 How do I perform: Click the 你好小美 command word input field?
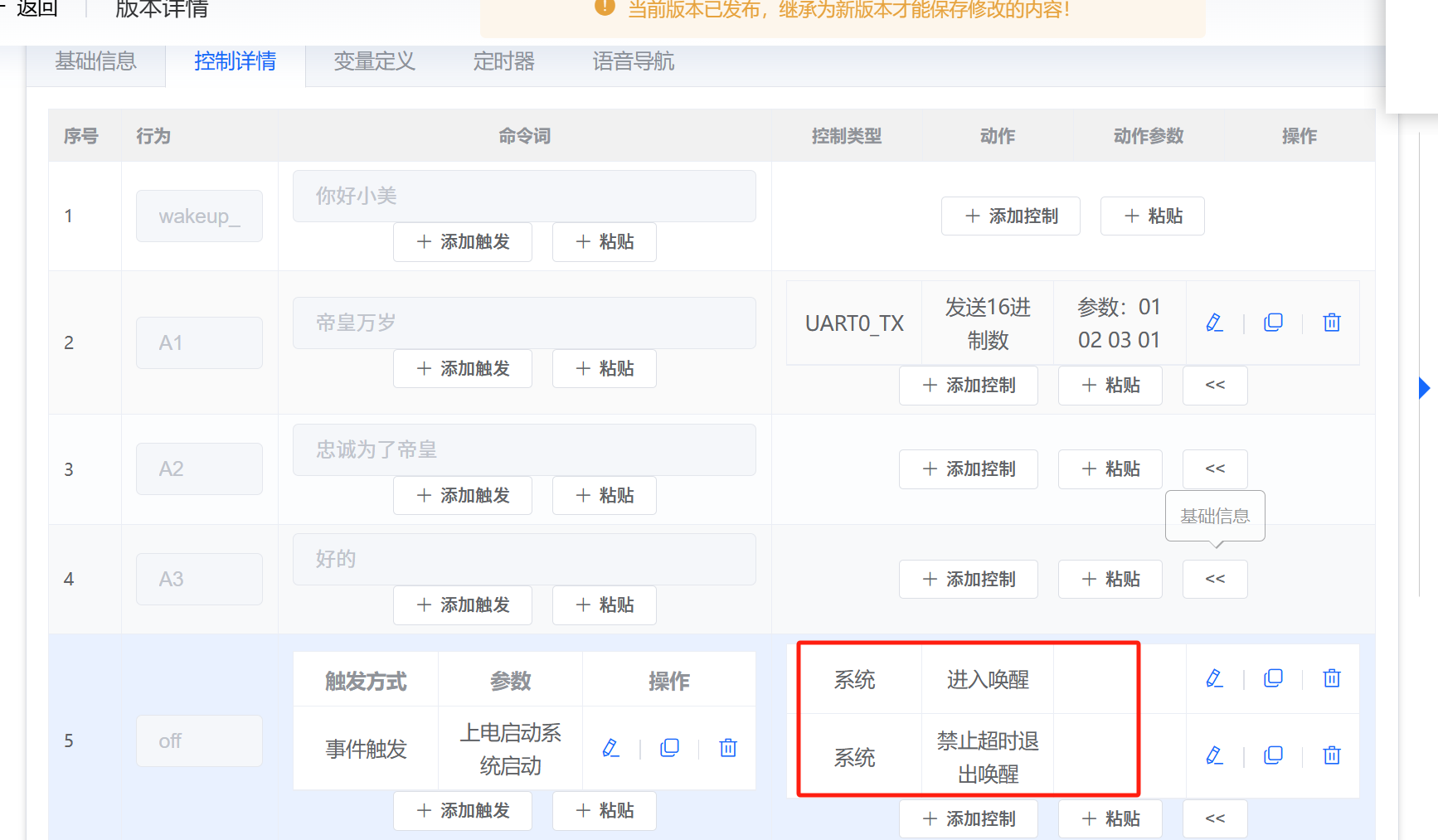point(524,196)
